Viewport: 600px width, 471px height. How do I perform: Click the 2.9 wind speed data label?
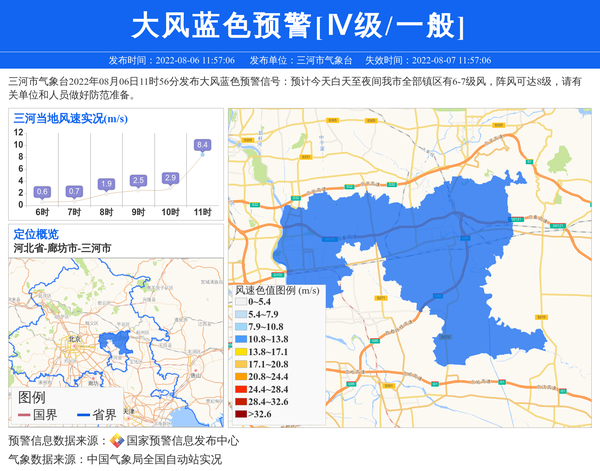click(170, 178)
